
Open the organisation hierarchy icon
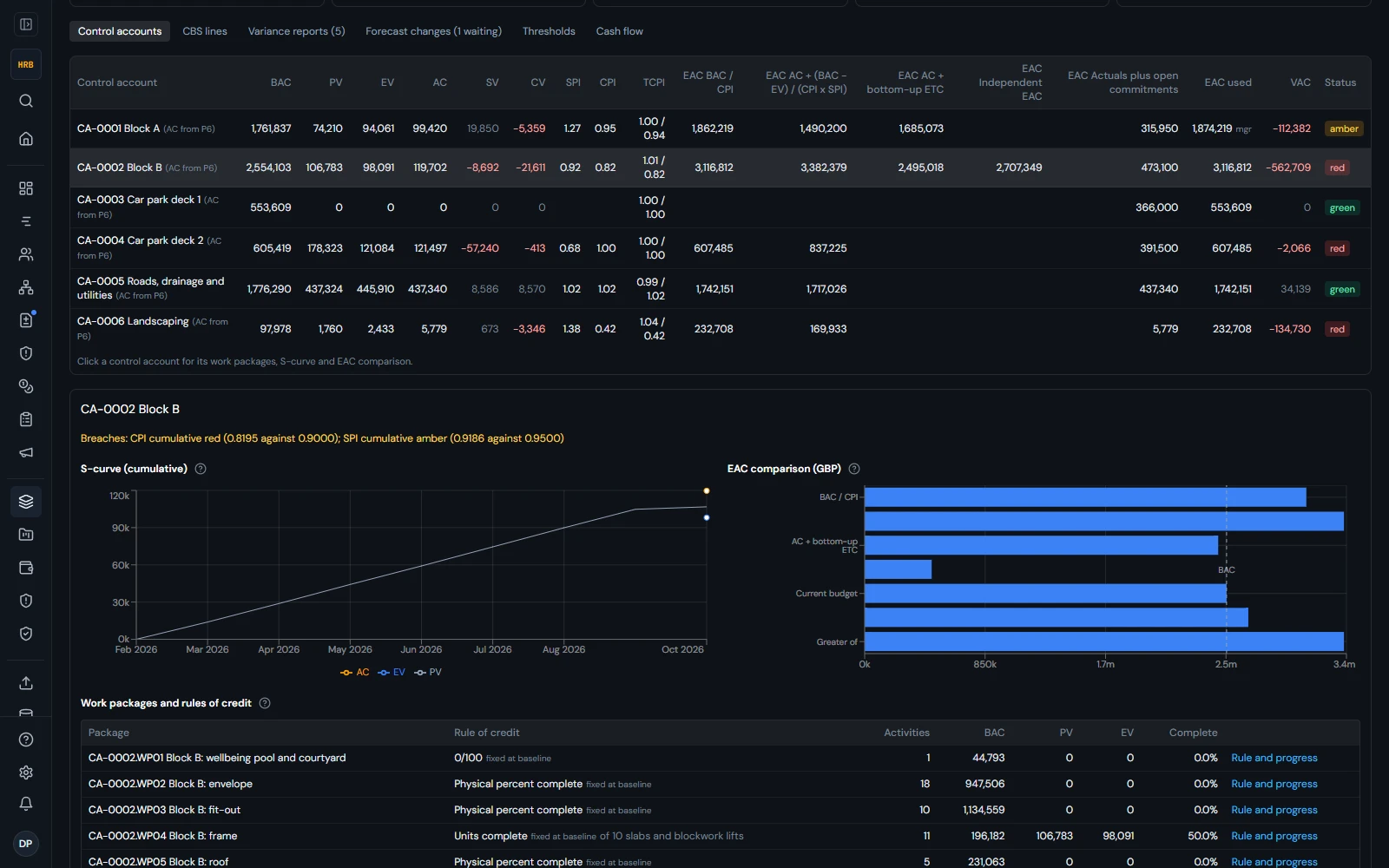pos(26,287)
